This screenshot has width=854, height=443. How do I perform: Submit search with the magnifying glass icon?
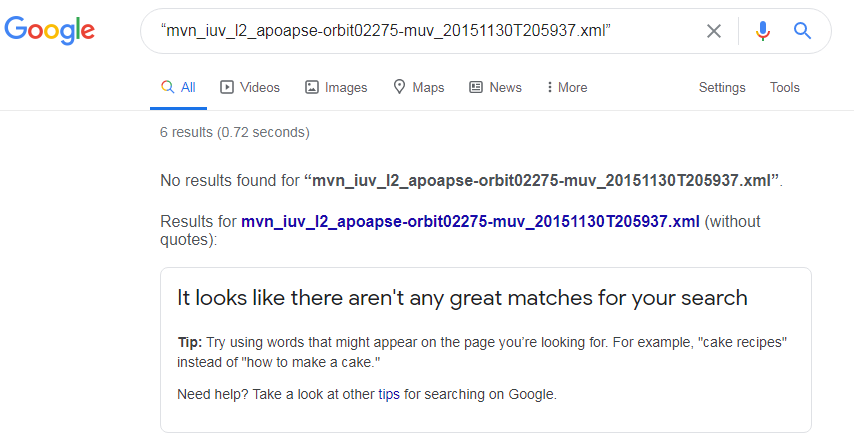pyautogui.click(x=802, y=31)
